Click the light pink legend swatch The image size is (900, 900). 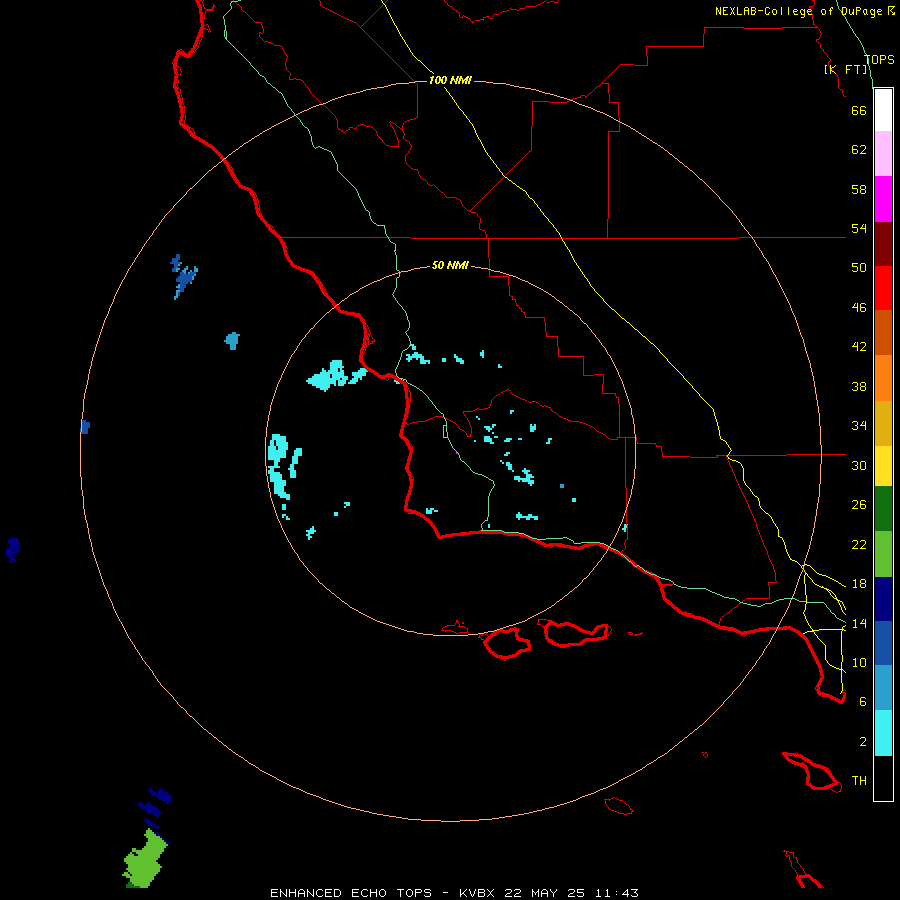point(883,154)
